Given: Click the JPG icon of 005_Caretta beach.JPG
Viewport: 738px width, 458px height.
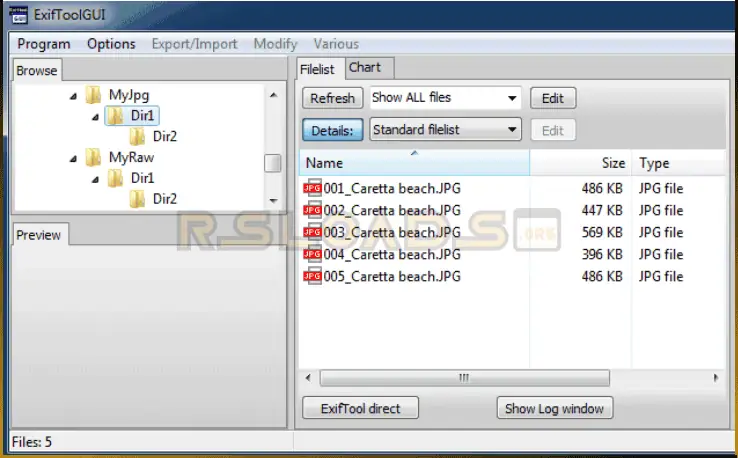Looking at the screenshot, I should 311,276.
